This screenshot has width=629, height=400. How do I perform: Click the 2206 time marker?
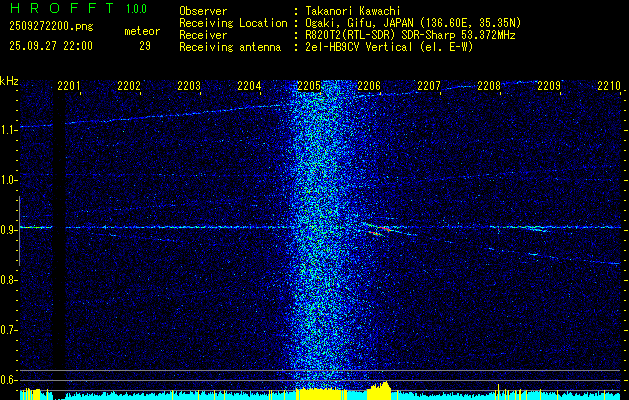pyautogui.click(x=369, y=85)
